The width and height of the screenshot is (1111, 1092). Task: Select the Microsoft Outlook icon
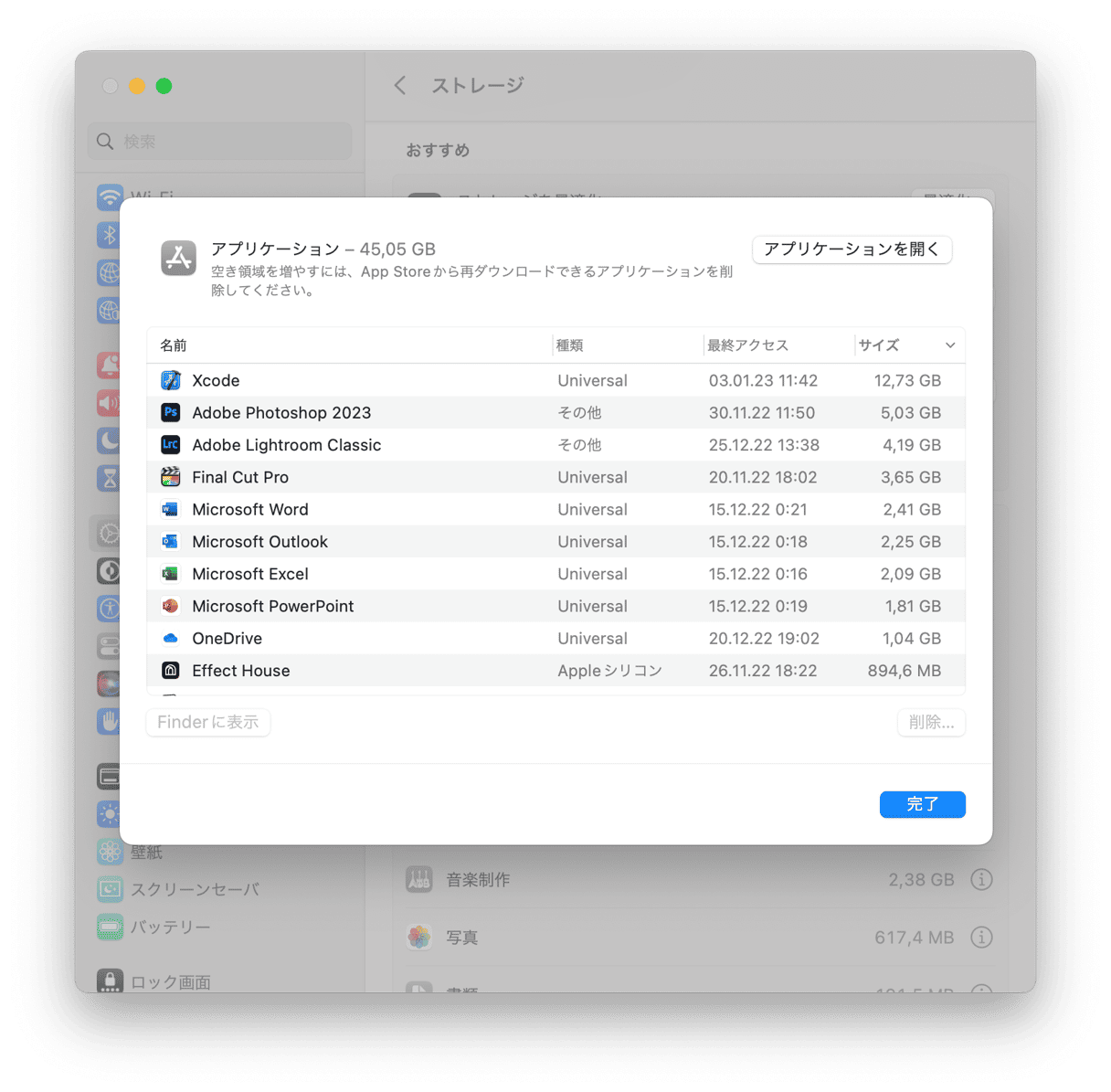171,541
